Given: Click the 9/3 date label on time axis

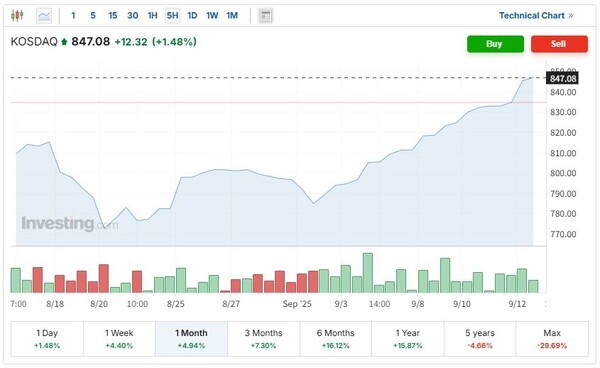Looking at the screenshot, I should tap(341, 304).
